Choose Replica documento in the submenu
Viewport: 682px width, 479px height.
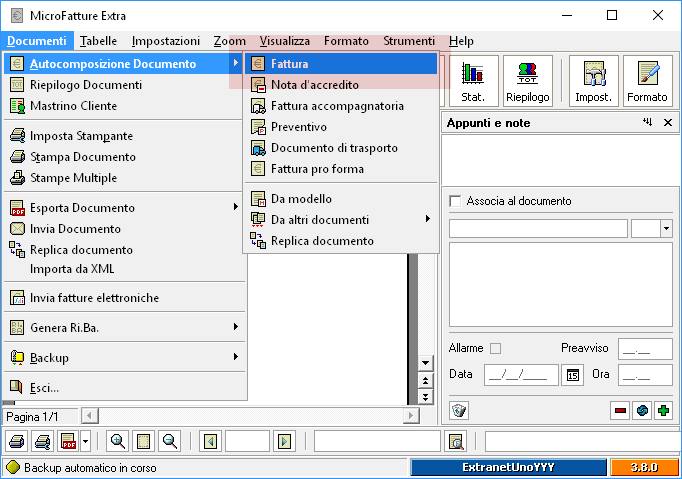point(341,241)
